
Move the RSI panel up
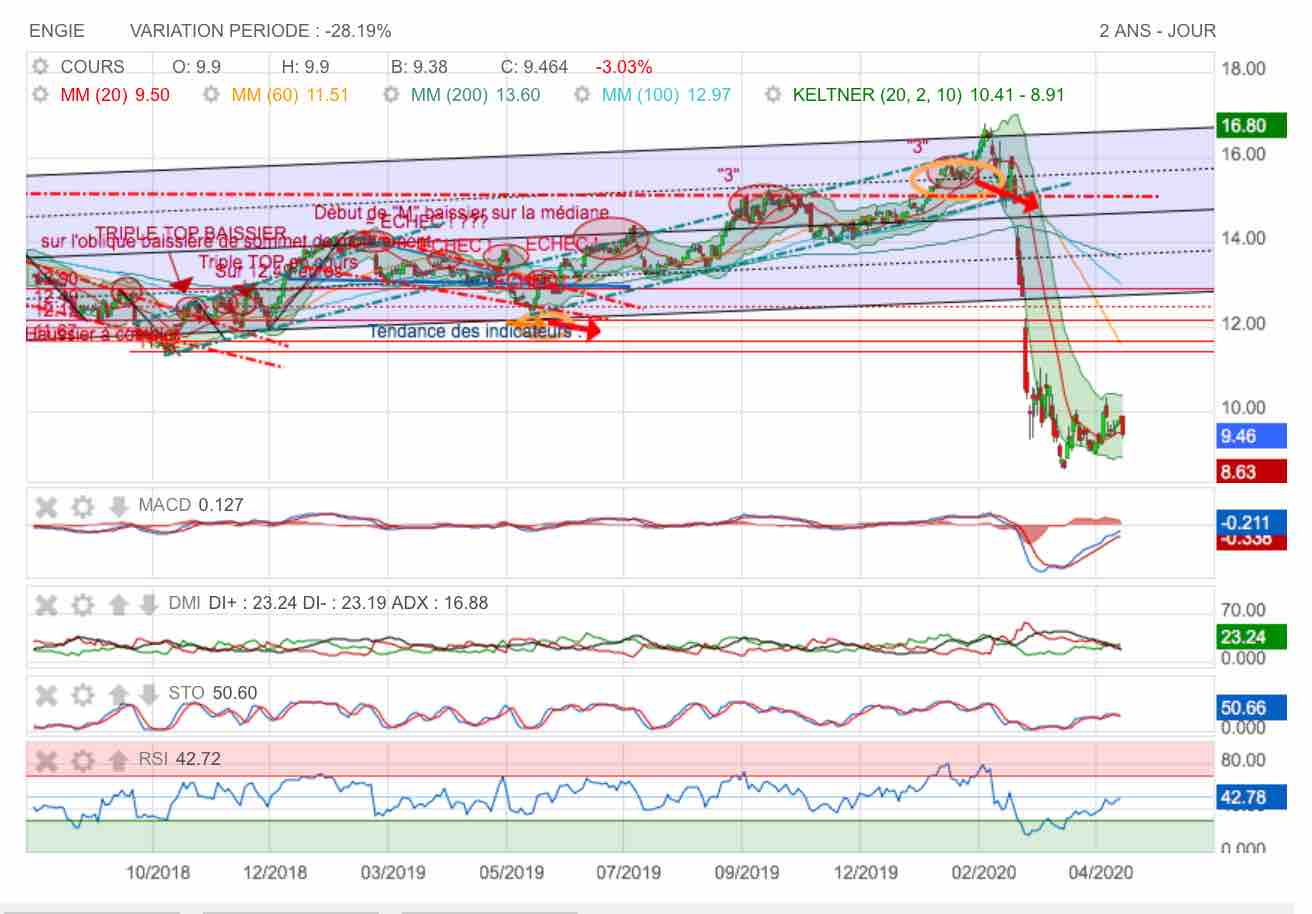click(118, 760)
